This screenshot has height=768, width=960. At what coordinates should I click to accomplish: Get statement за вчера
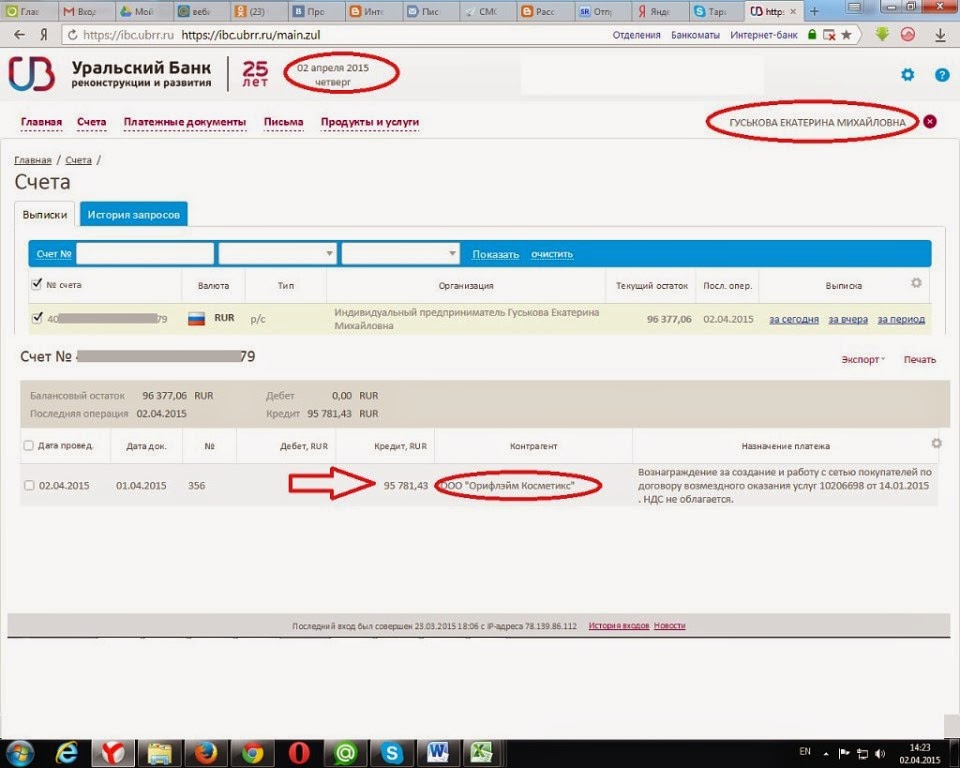tap(848, 319)
